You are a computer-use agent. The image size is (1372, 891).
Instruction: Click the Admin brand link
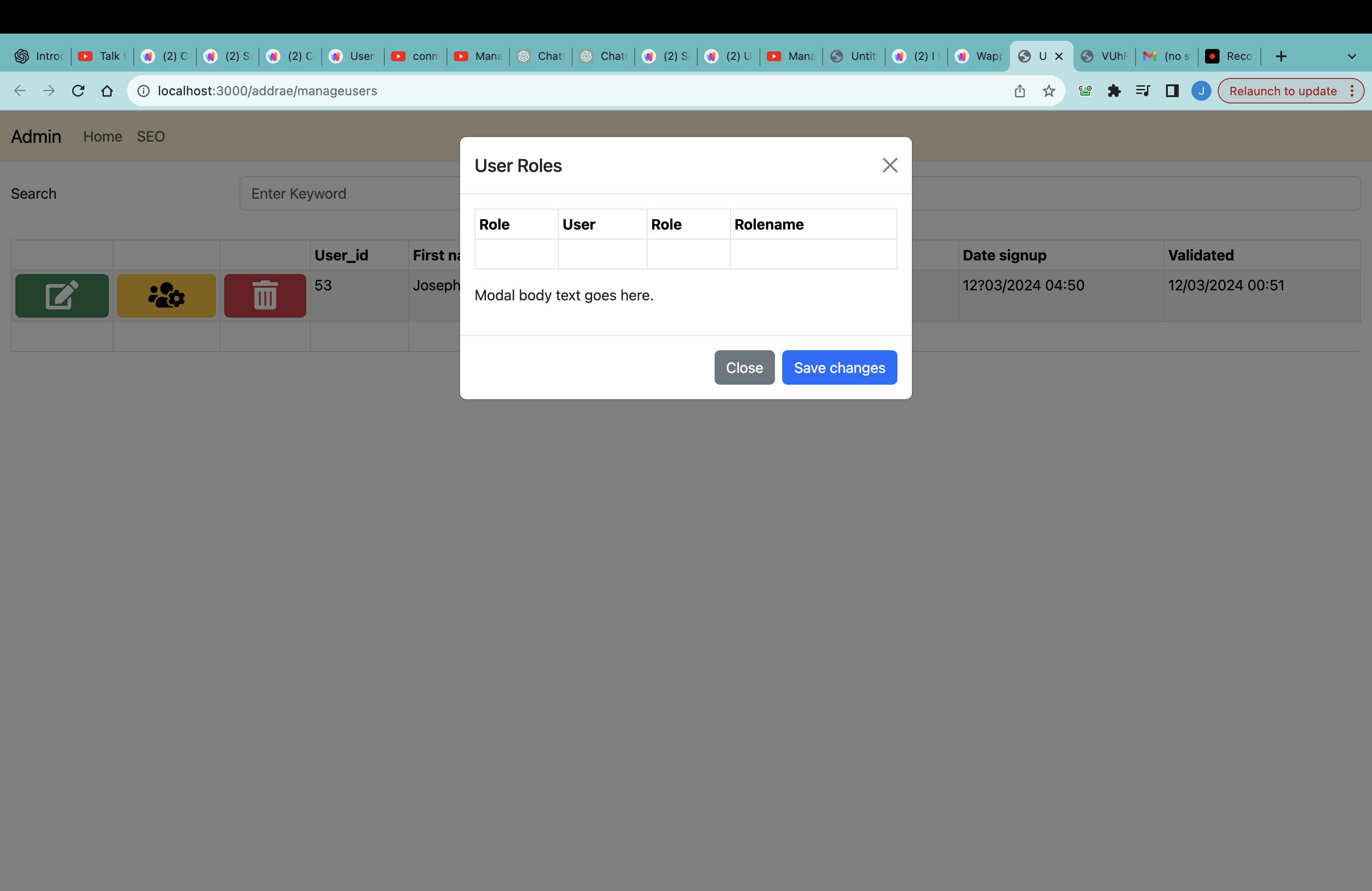coord(36,137)
